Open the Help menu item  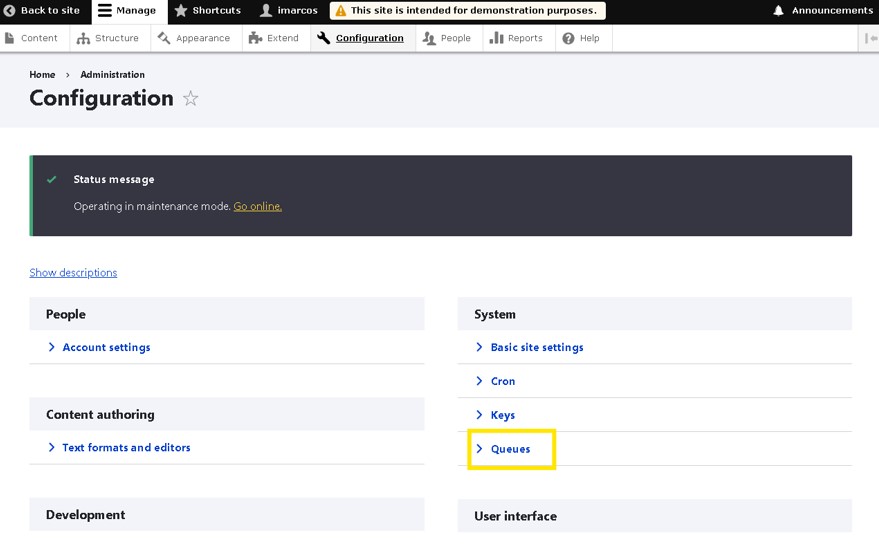point(581,38)
